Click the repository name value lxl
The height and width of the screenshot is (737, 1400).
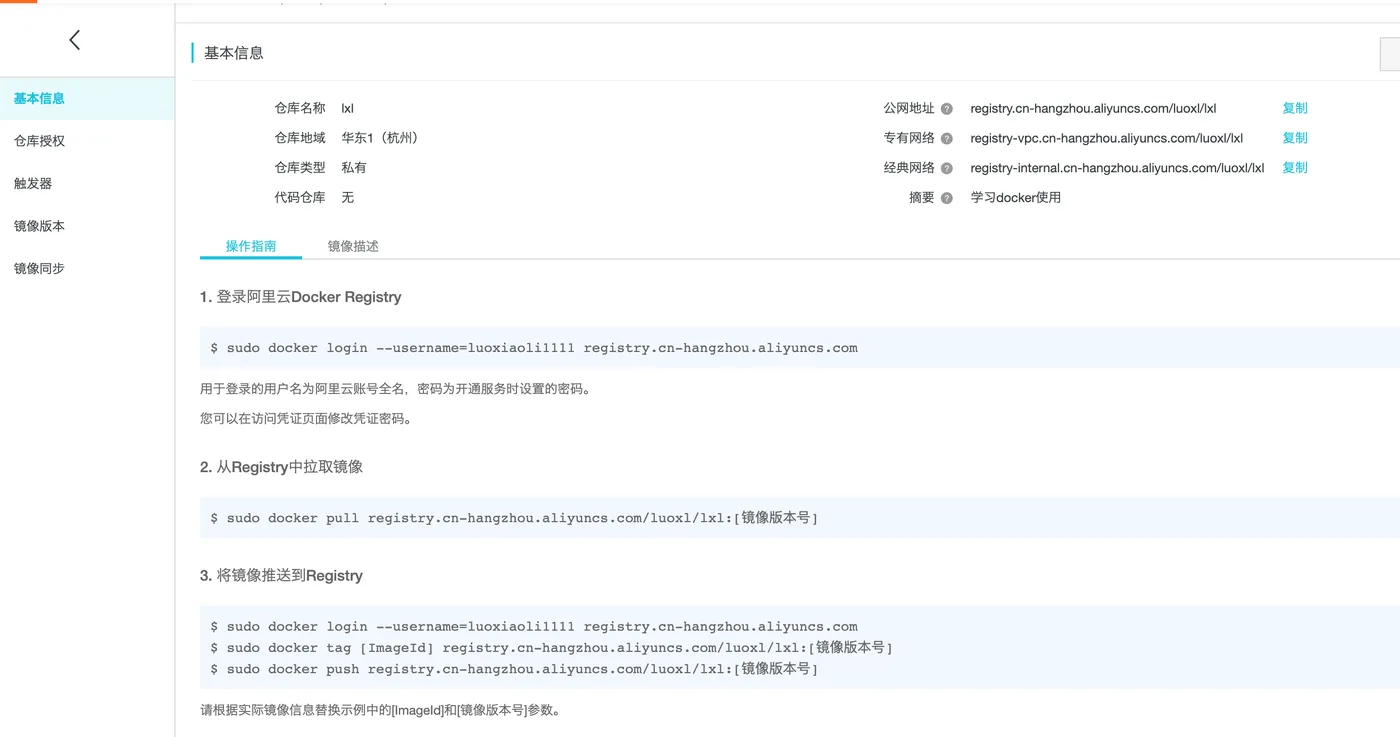348,108
